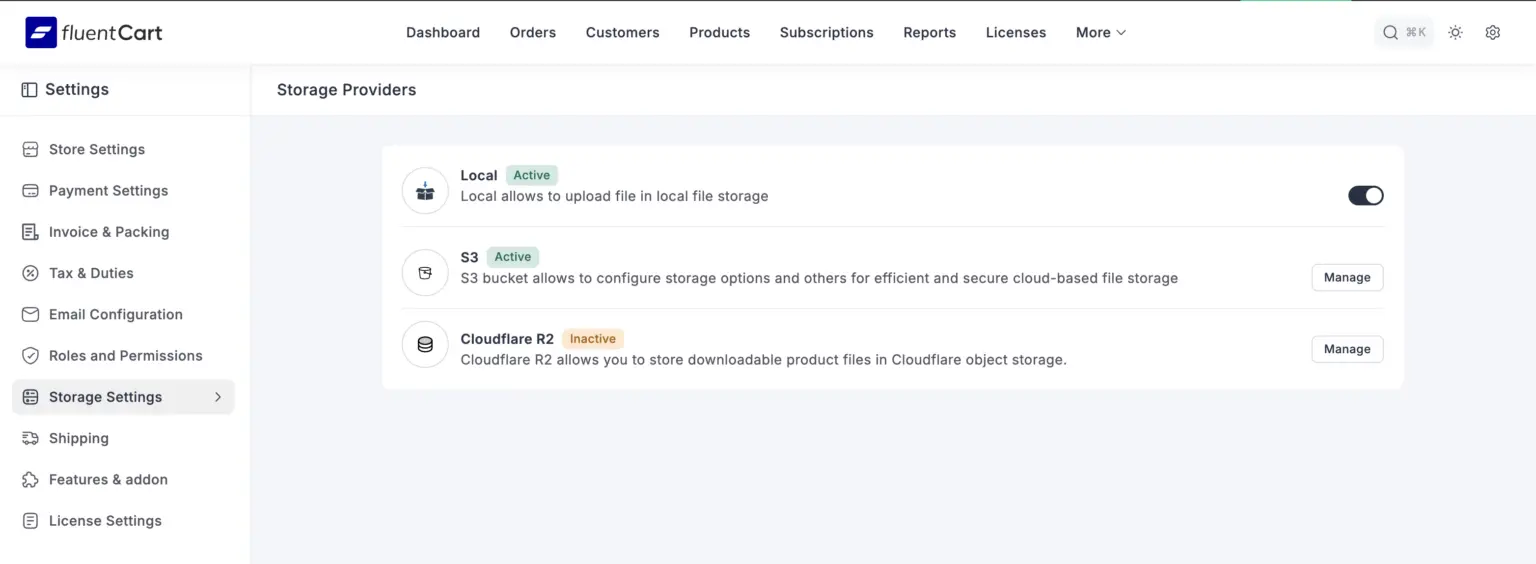This screenshot has height=564, width=1536.
Task: Open the Reports section
Action: (x=930, y=32)
